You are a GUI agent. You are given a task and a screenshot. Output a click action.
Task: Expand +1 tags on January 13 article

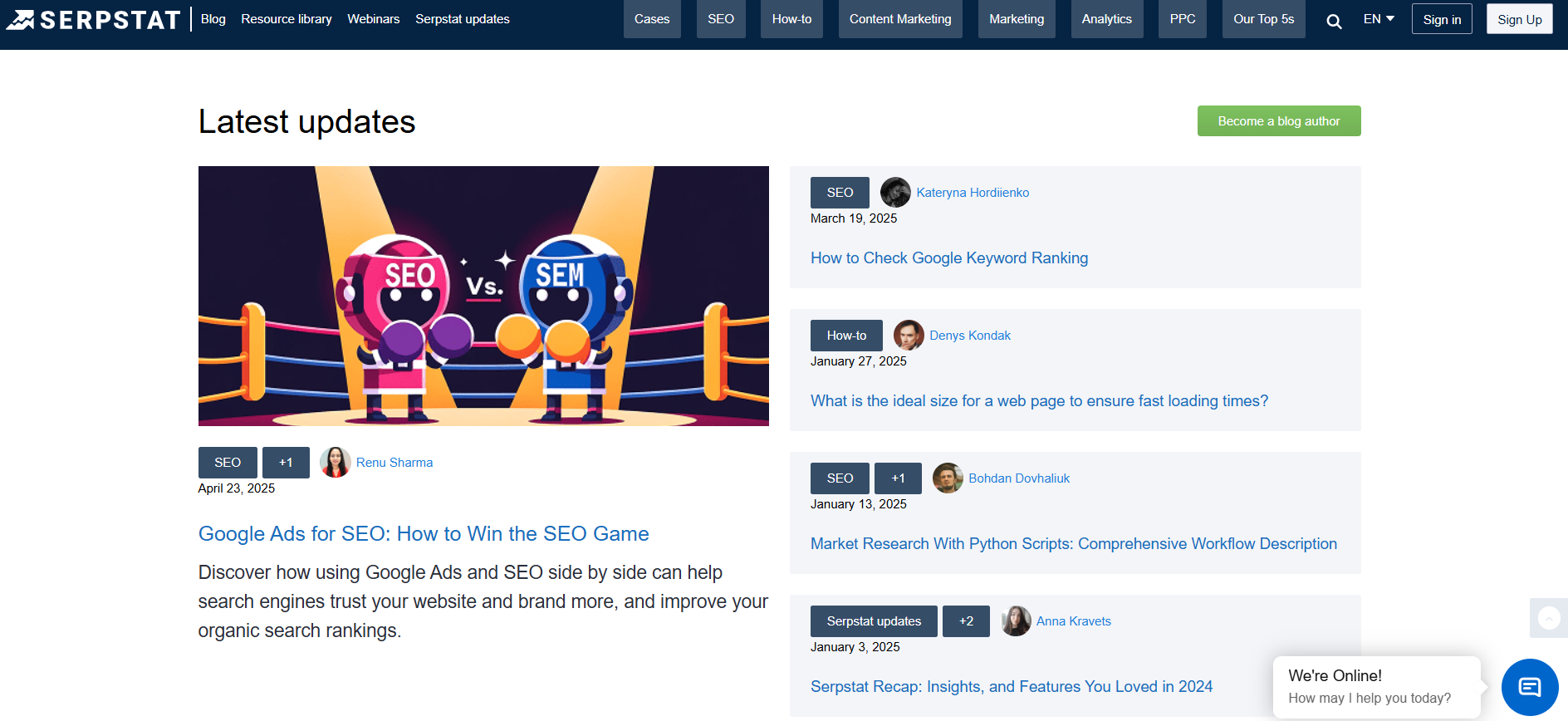coord(898,478)
